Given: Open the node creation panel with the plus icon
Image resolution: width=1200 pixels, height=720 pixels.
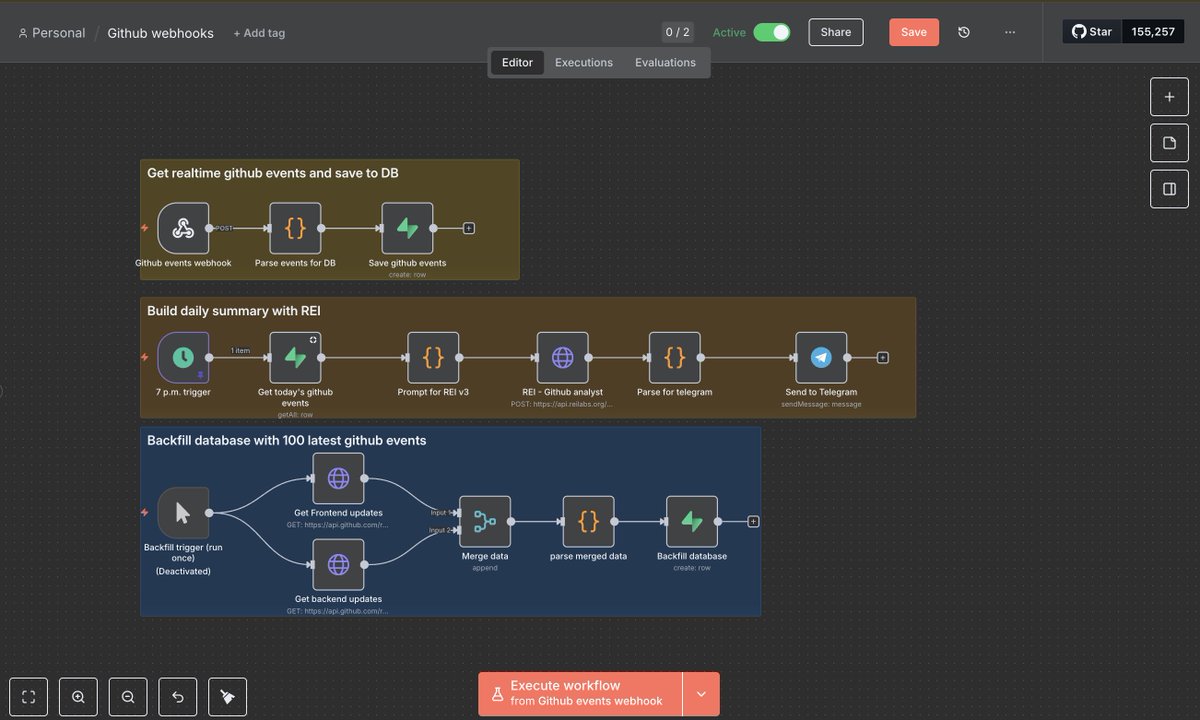Looking at the screenshot, I should coord(1169,96).
